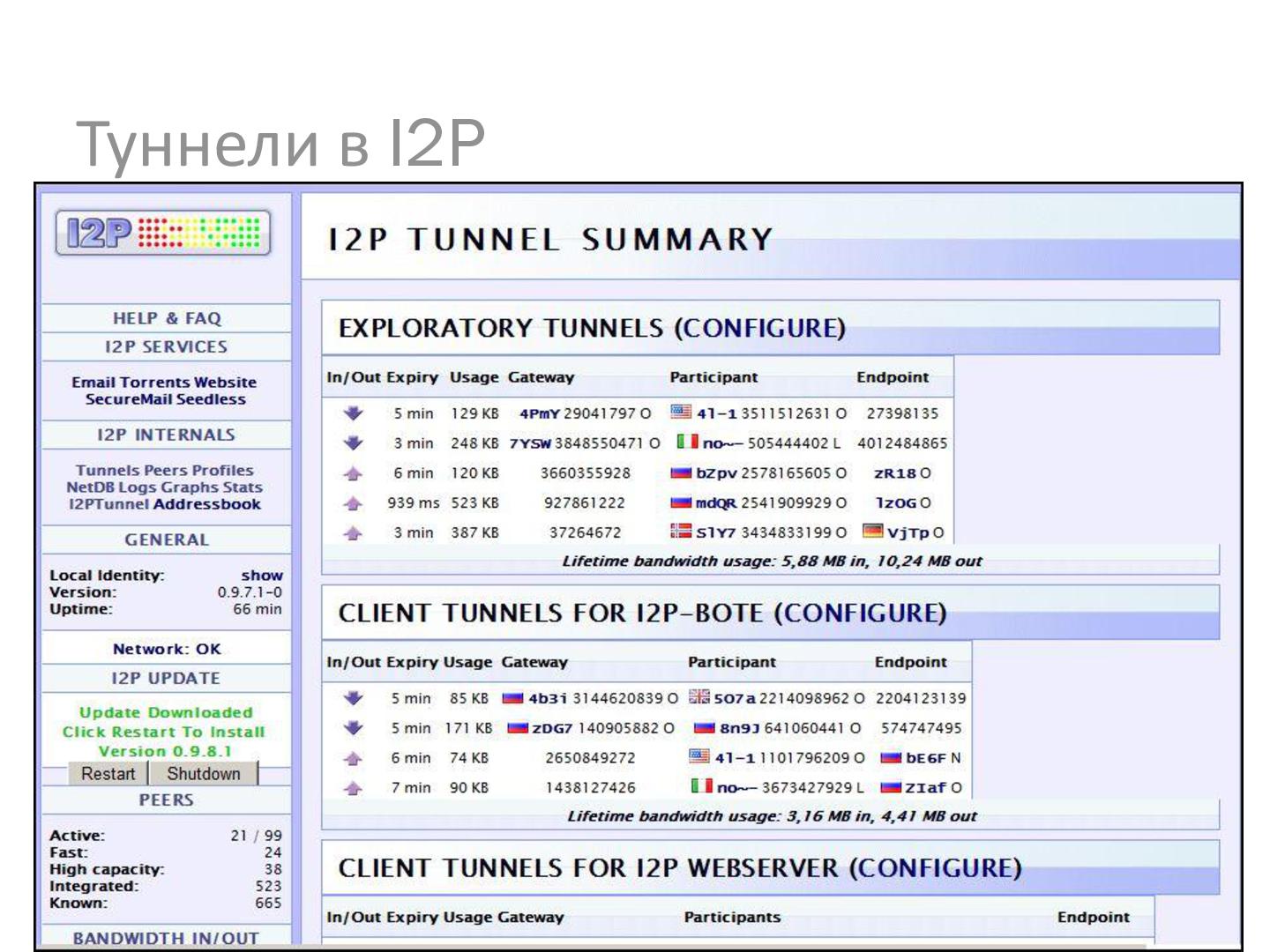The height and width of the screenshot is (952, 1270).
Task: Click the Russian flag beside ZIaf
Action: click(x=892, y=788)
